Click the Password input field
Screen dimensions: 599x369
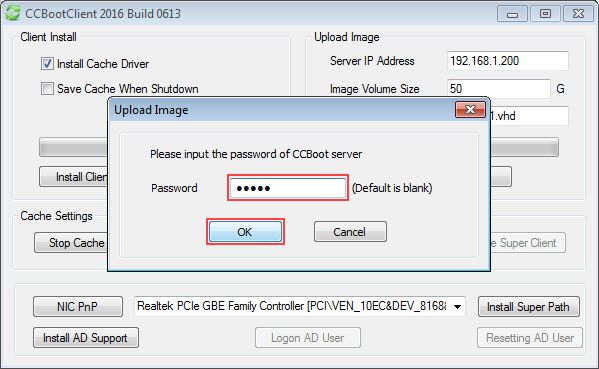tap(288, 188)
